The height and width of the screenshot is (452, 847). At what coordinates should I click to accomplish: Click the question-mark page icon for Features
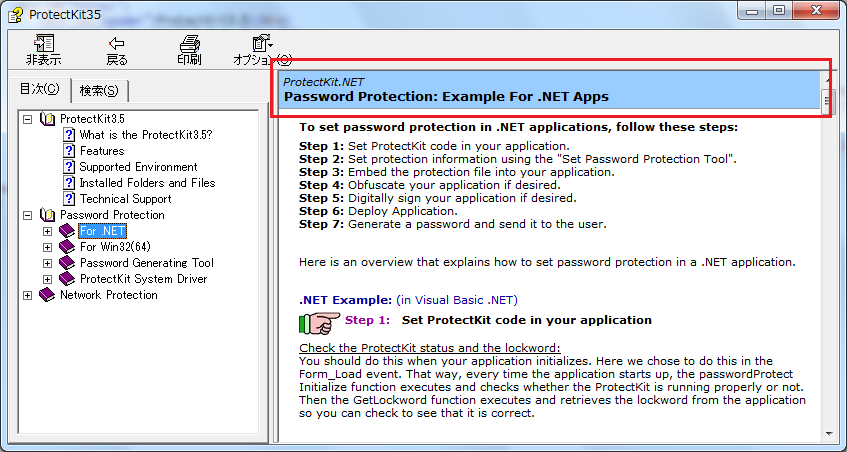[x=69, y=151]
